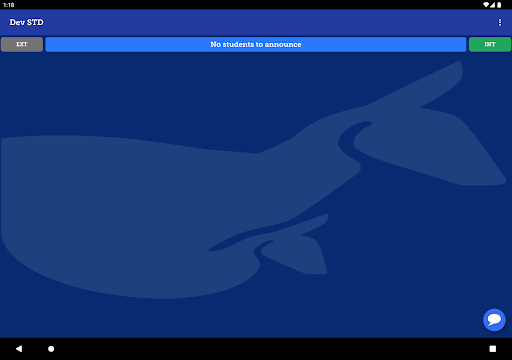Tap the 'Dev STD' app title
This screenshot has width=512, height=360.
tap(27, 22)
